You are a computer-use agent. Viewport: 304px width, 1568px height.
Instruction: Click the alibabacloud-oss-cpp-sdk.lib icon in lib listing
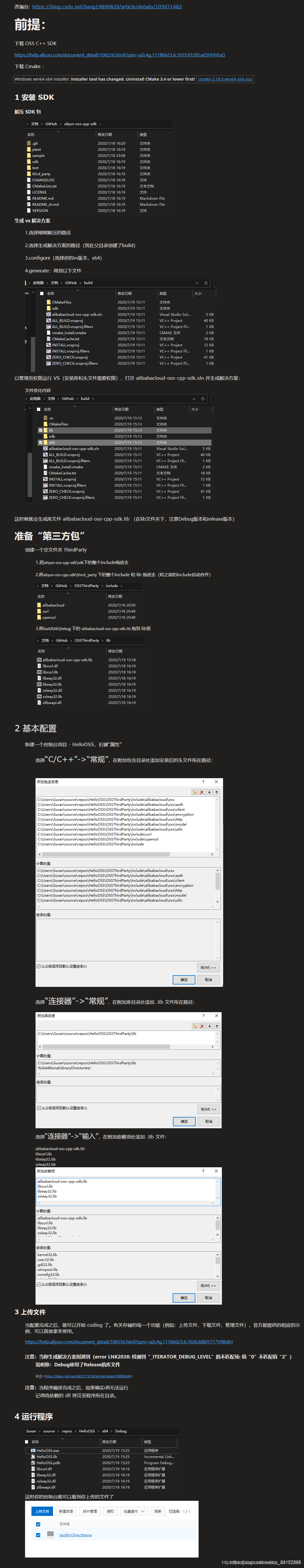[40, 660]
